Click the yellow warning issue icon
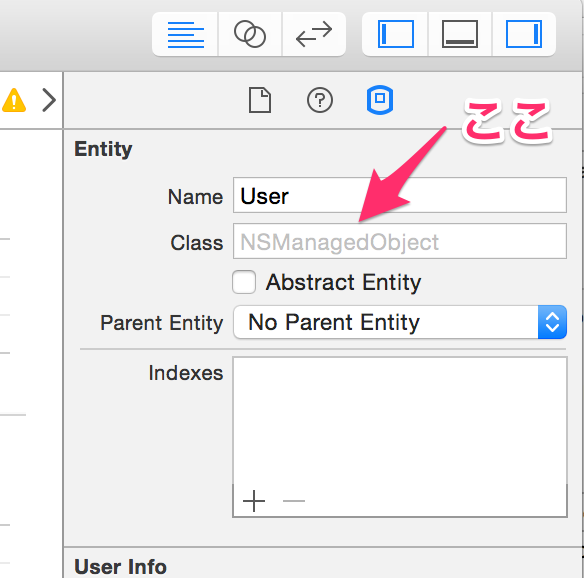This screenshot has width=584, height=578. point(14,100)
